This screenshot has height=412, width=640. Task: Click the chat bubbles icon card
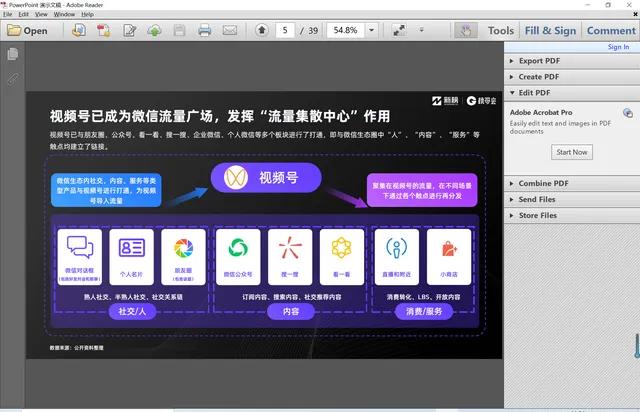coord(80,257)
